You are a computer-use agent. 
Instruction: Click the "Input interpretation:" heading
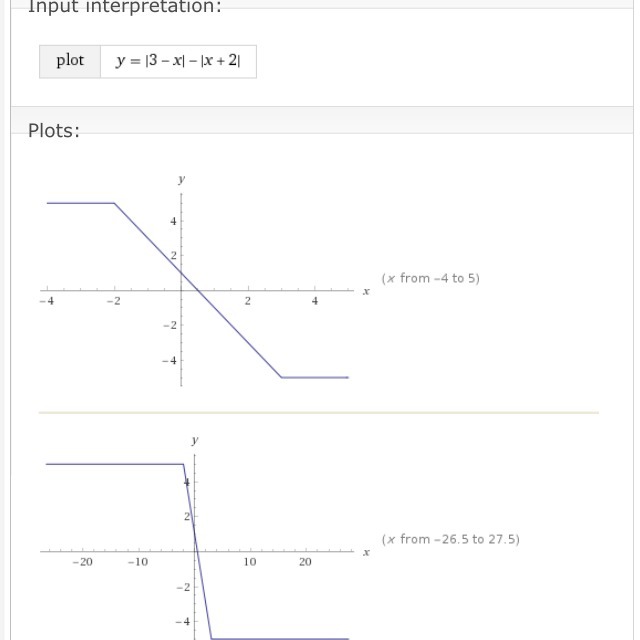coord(124,8)
